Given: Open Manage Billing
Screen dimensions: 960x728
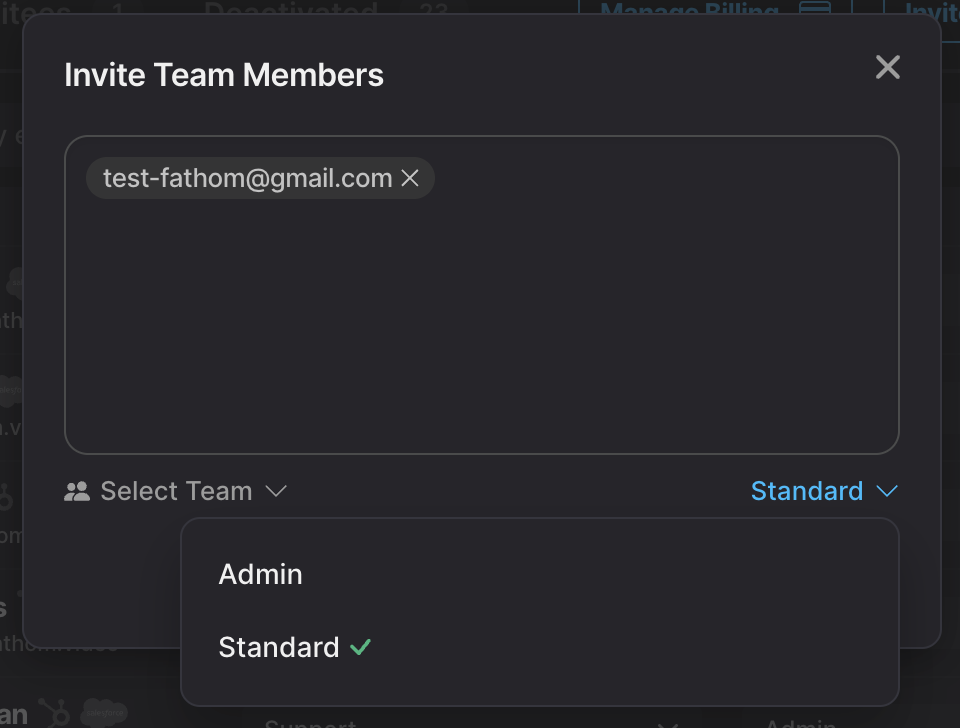Looking at the screenshot, I should 689,10.
